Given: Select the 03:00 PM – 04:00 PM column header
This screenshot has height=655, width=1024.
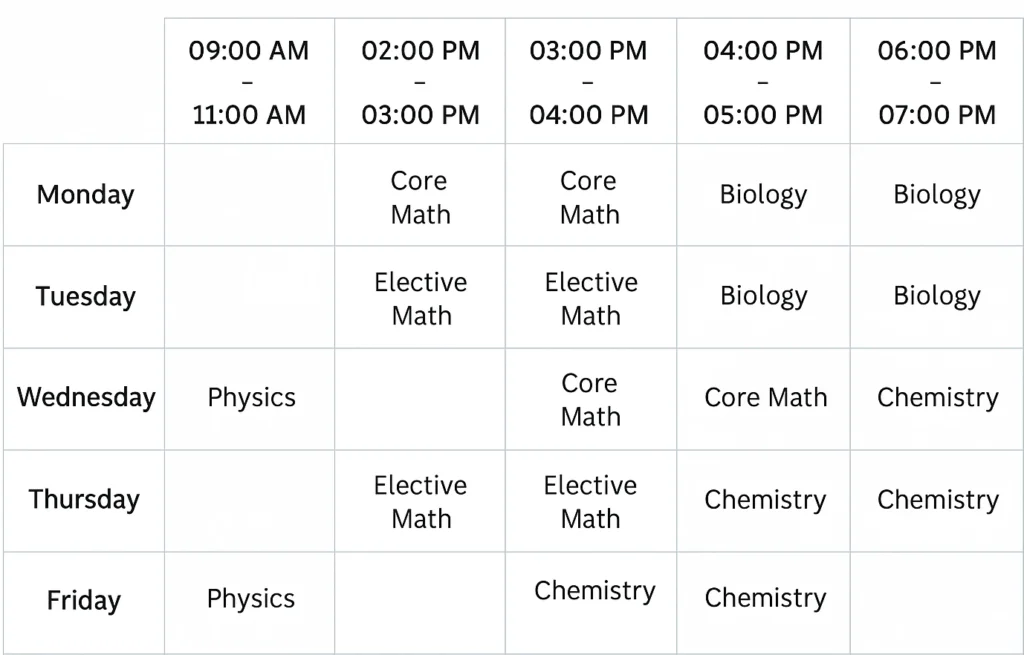Looking at the screenshot, I should 591,81.
